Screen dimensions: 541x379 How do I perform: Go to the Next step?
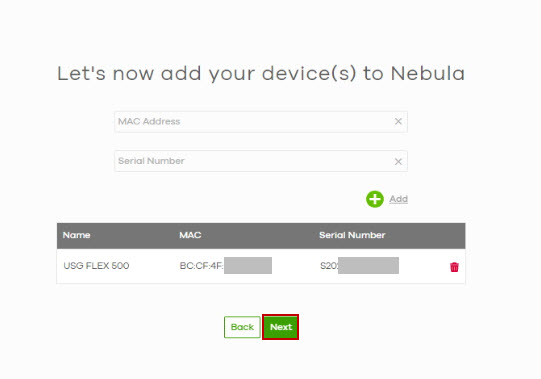[281, 327]
